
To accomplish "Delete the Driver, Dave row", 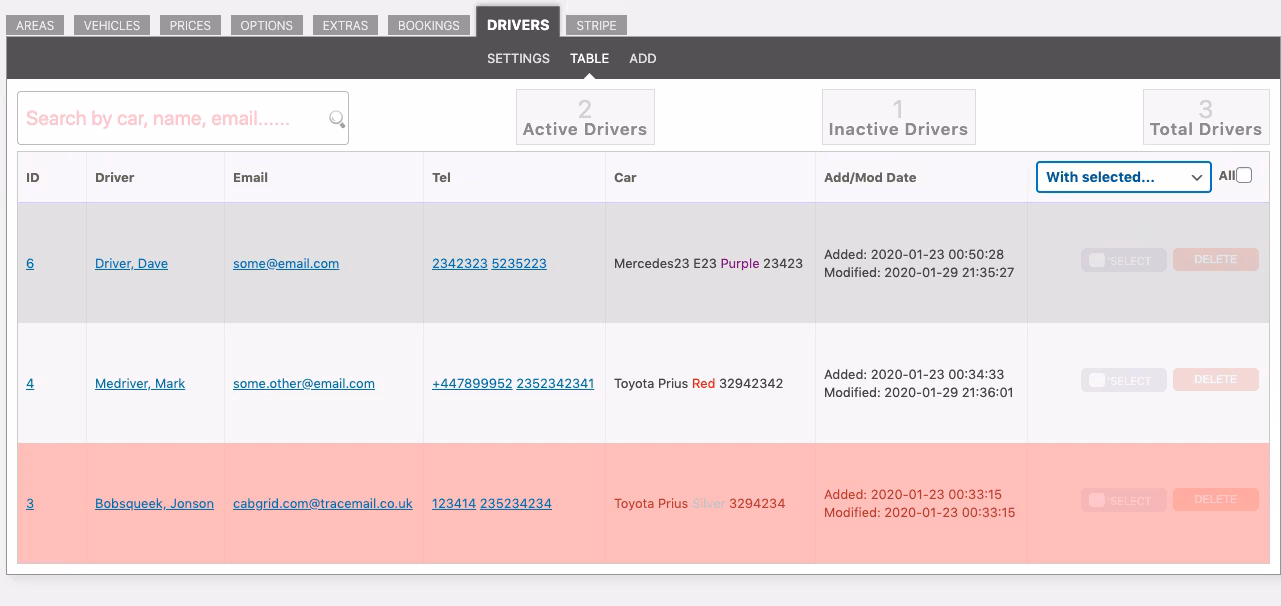I will coord(1216,259).
